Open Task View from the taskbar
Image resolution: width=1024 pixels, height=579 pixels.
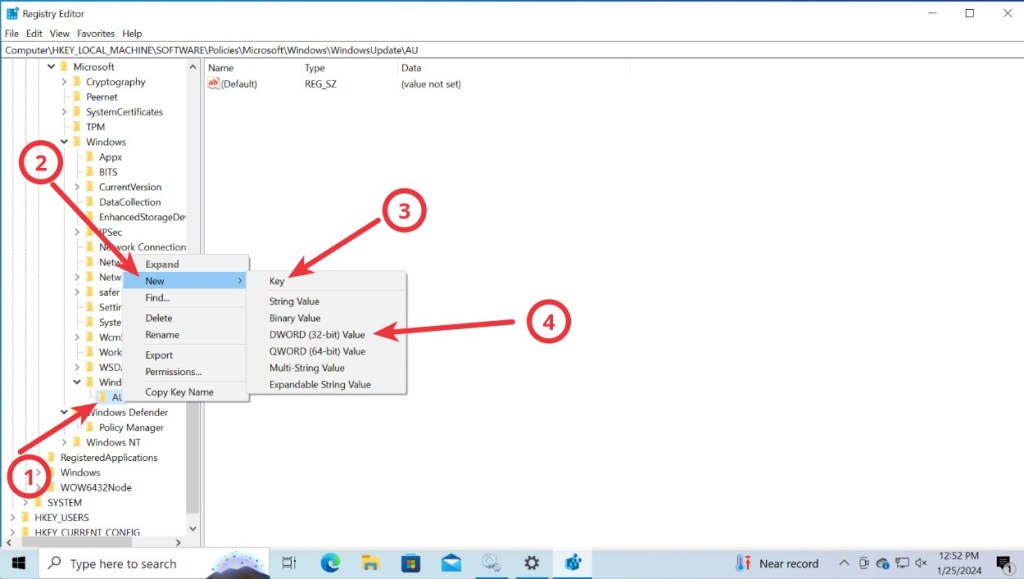pos(288,563)
